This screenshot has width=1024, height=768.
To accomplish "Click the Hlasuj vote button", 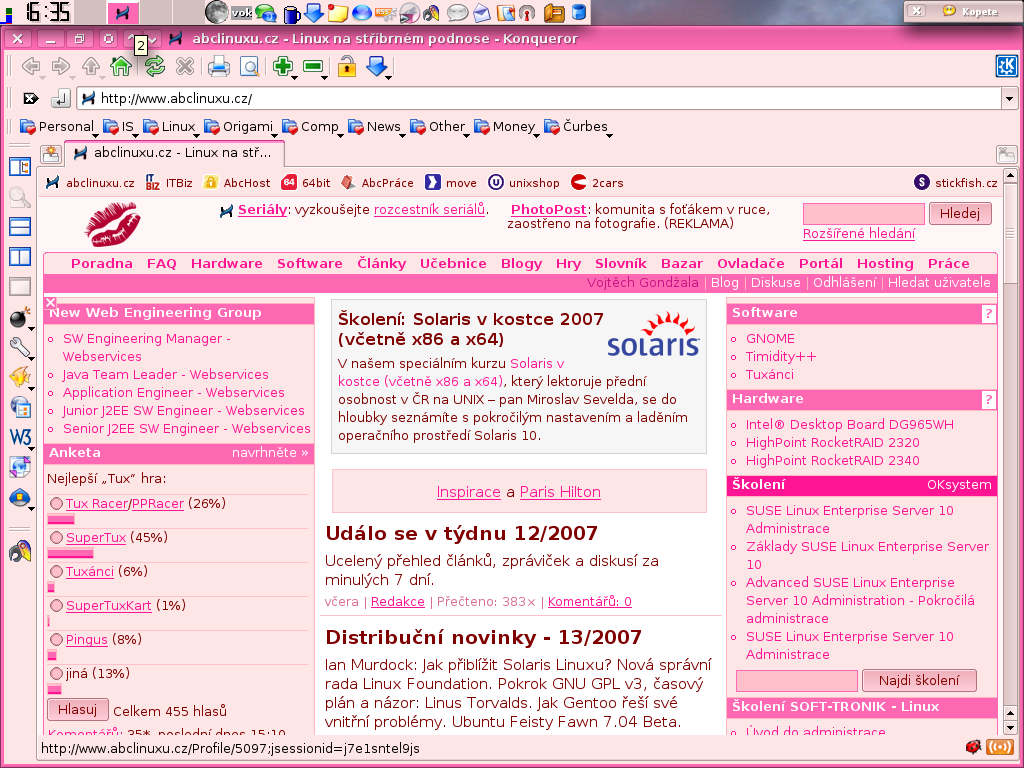I will click(78, 710).
